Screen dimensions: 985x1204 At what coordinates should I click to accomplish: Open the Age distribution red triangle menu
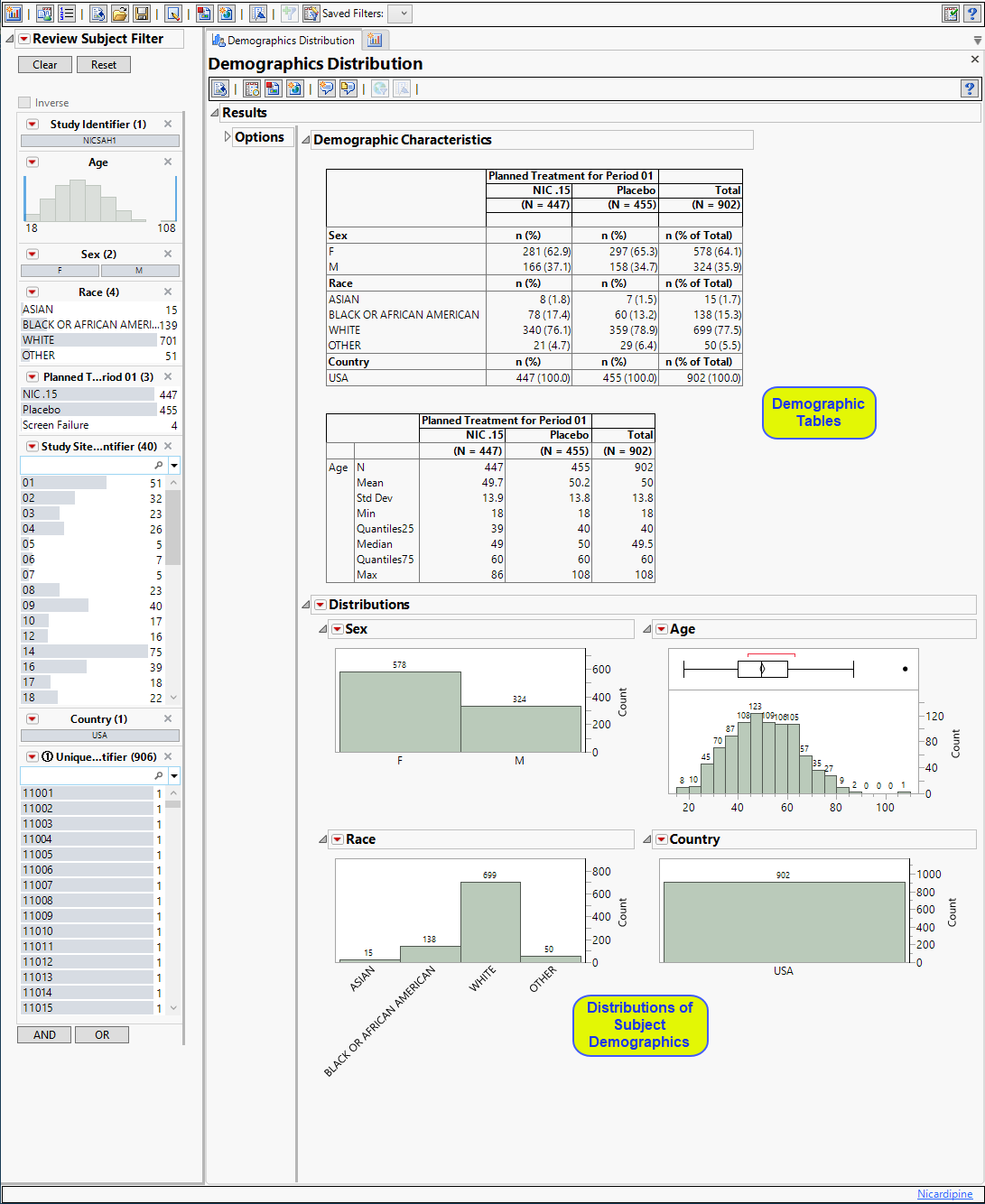click(661, 629)
